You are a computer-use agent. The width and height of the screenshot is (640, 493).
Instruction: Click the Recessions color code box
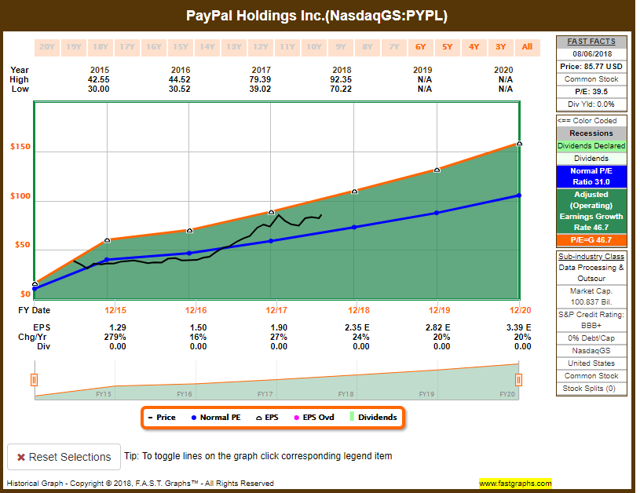pos(591,133)
